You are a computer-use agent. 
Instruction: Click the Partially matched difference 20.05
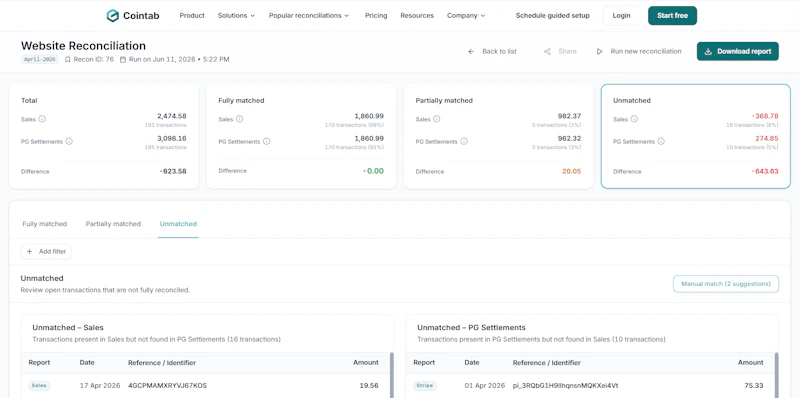coord(571,171)
